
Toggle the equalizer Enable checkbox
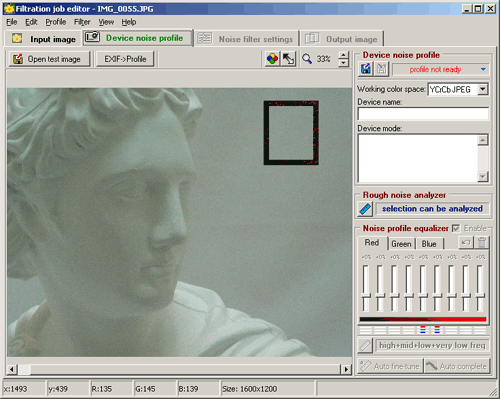click(455, 228)
